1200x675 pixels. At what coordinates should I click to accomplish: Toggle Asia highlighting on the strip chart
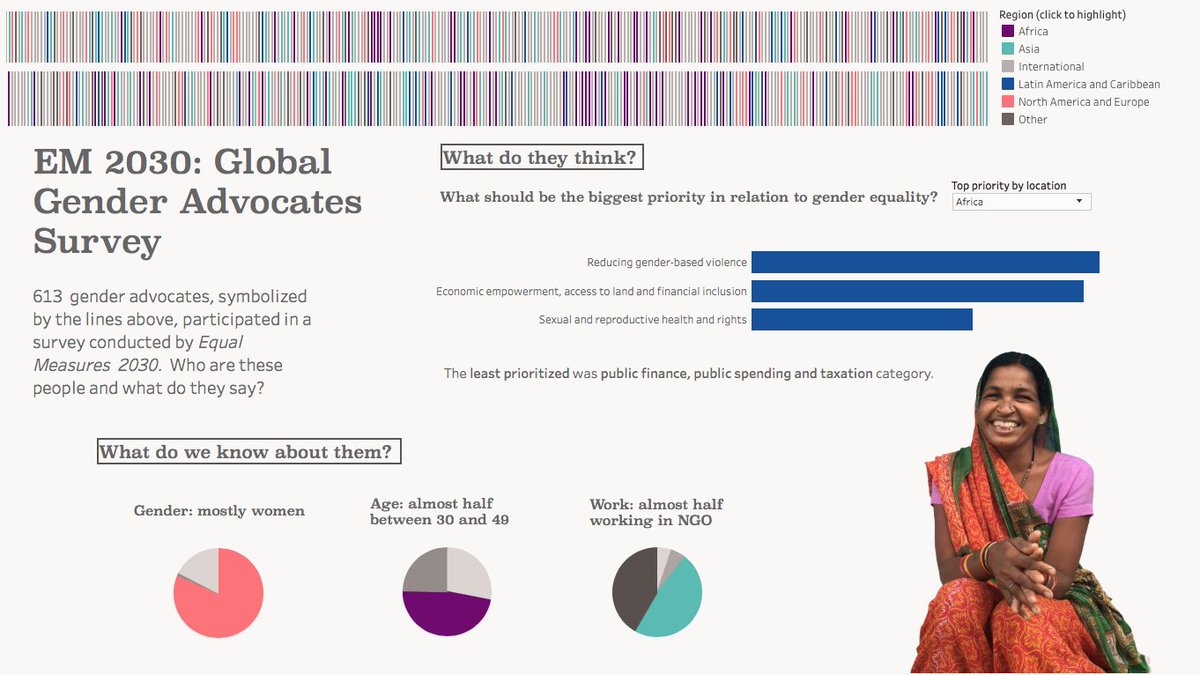click(1006, 48)
